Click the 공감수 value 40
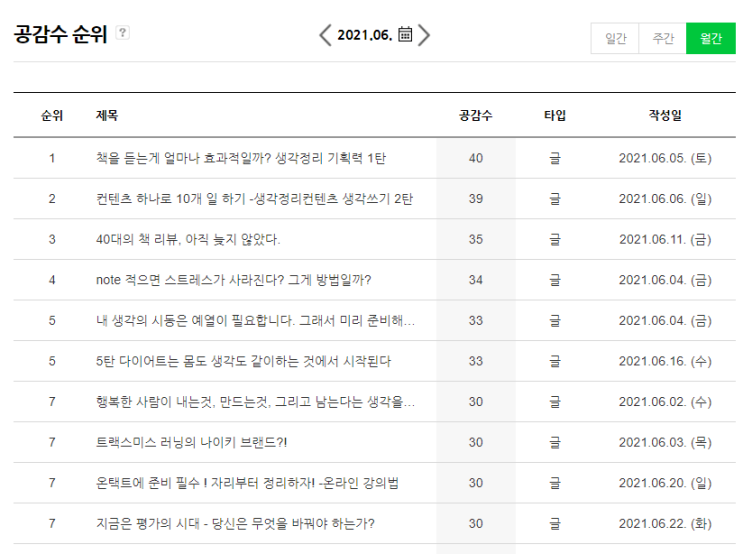The image size is (743, 554). [476, 158]
